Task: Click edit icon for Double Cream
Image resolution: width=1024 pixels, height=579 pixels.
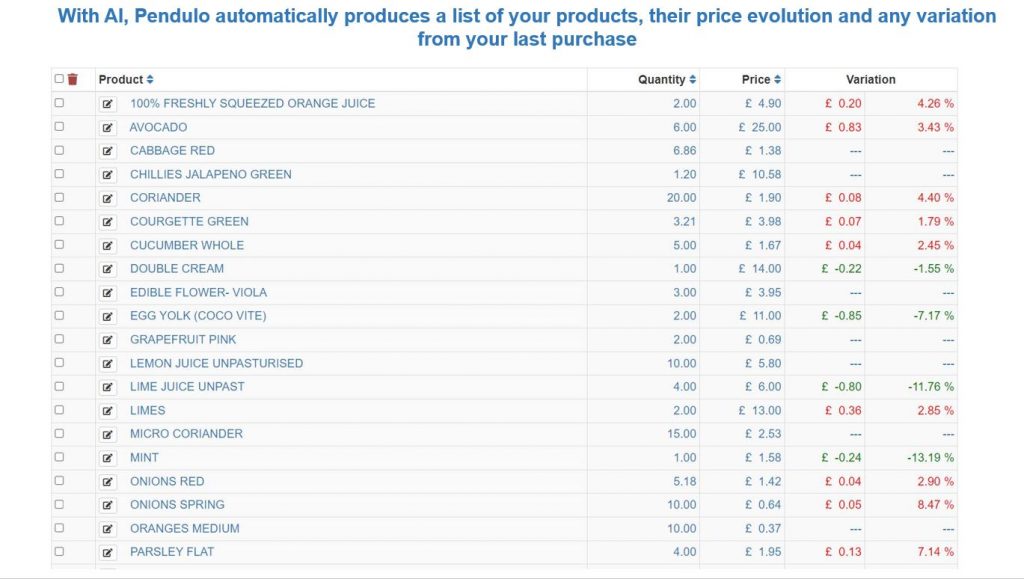Action: coord(108,269)
